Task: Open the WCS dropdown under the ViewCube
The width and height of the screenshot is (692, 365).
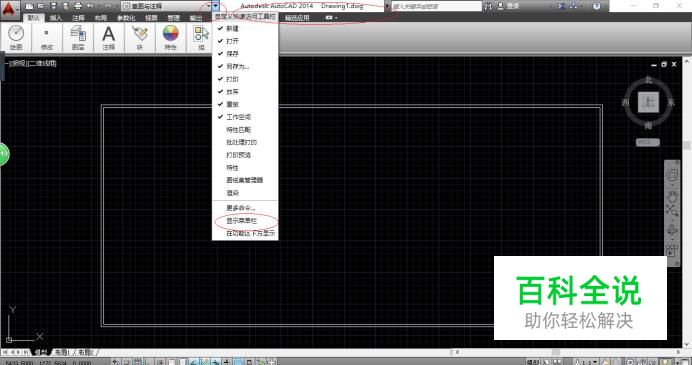Action: coord(647,142)
